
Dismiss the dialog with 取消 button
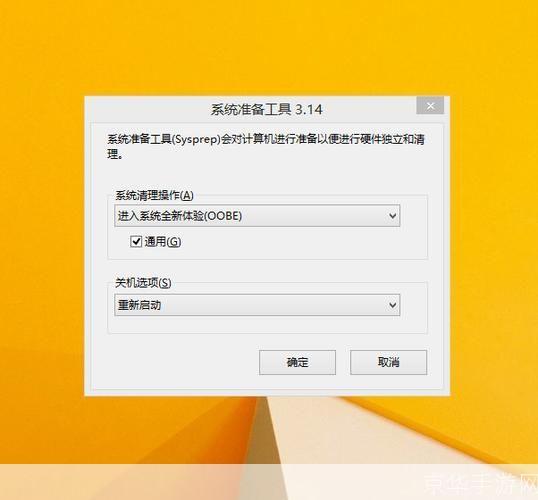[x=388, y=362]
